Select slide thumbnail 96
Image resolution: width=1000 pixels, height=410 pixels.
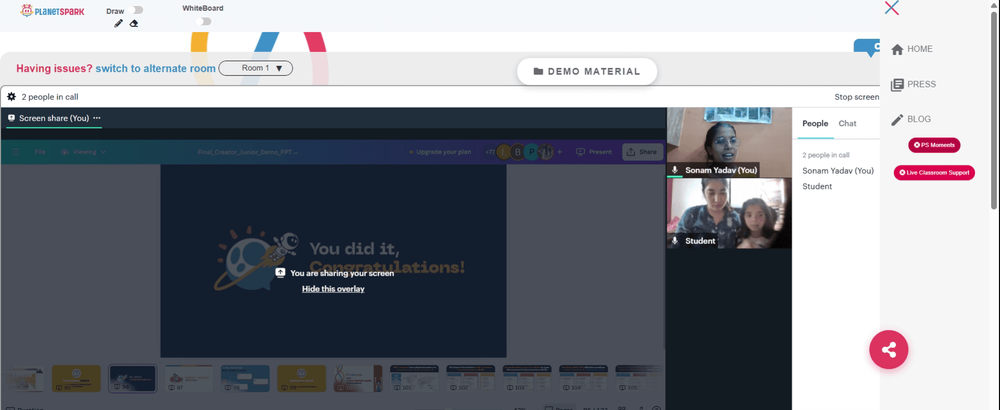pyautogui.click(x=133, y=378)
